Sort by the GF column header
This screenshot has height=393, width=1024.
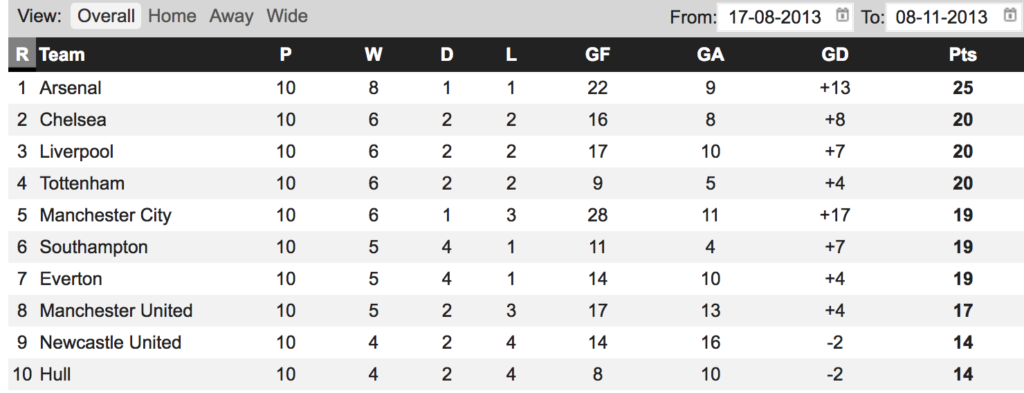598,55
